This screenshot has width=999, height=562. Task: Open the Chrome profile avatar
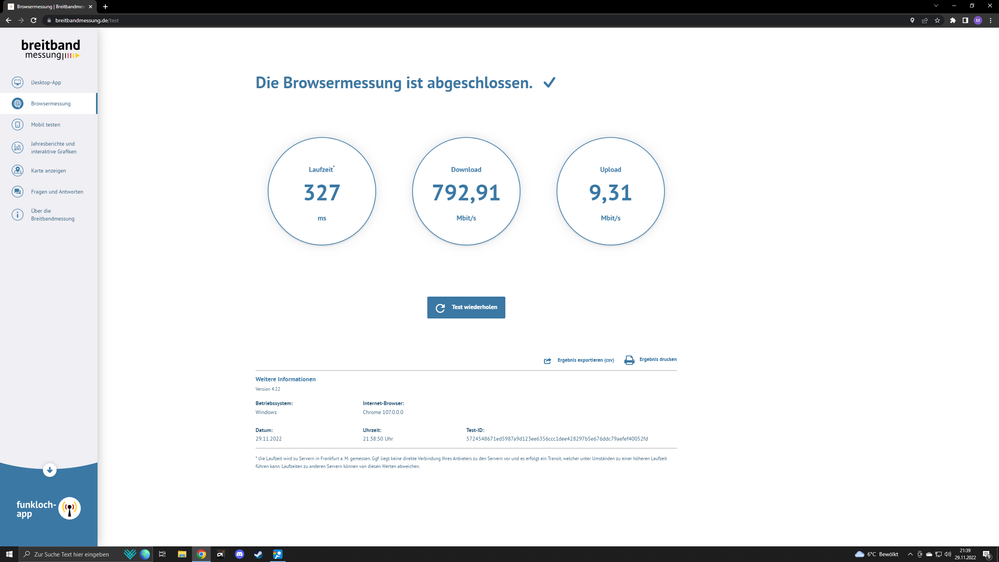[978, 20]
